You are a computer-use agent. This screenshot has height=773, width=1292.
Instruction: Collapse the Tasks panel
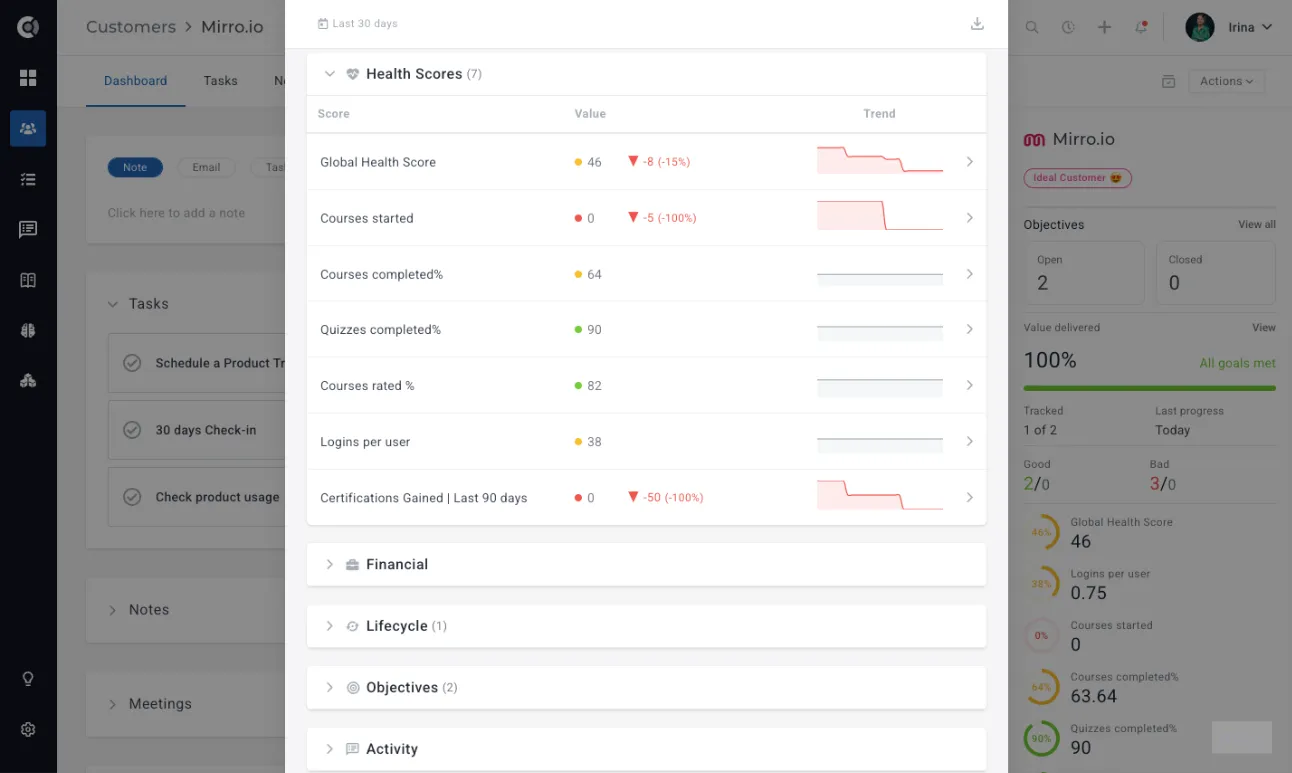point(112,304)
